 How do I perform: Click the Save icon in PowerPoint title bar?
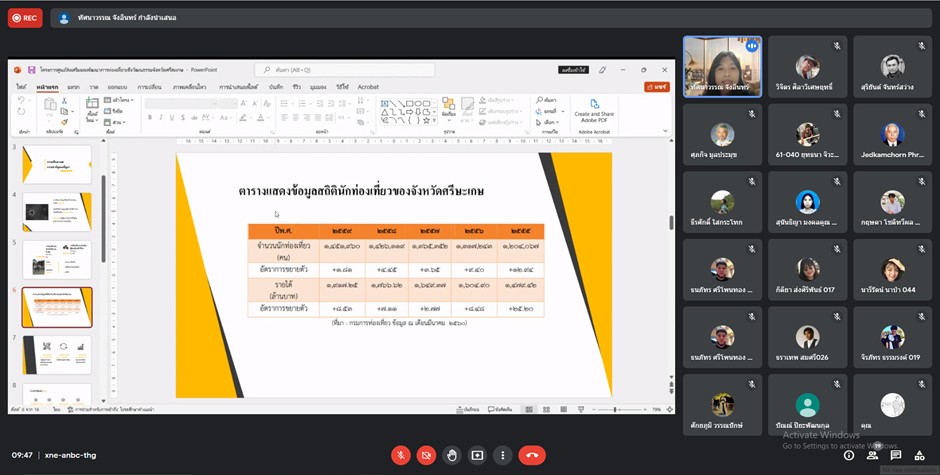tap(32, 70)
